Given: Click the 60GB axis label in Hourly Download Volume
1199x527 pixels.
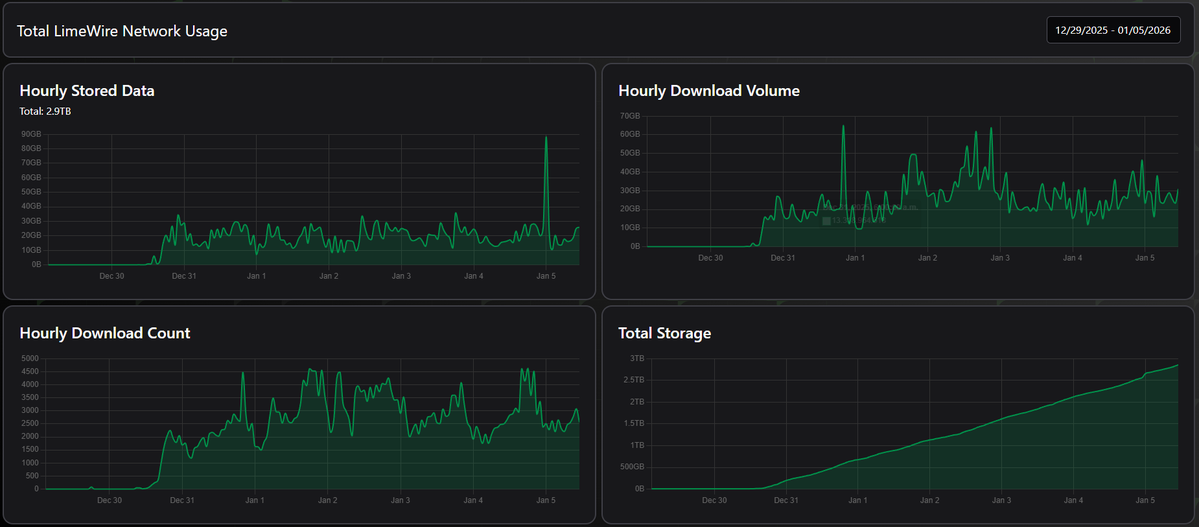Looking at the screenshot, I should [630, 135].
